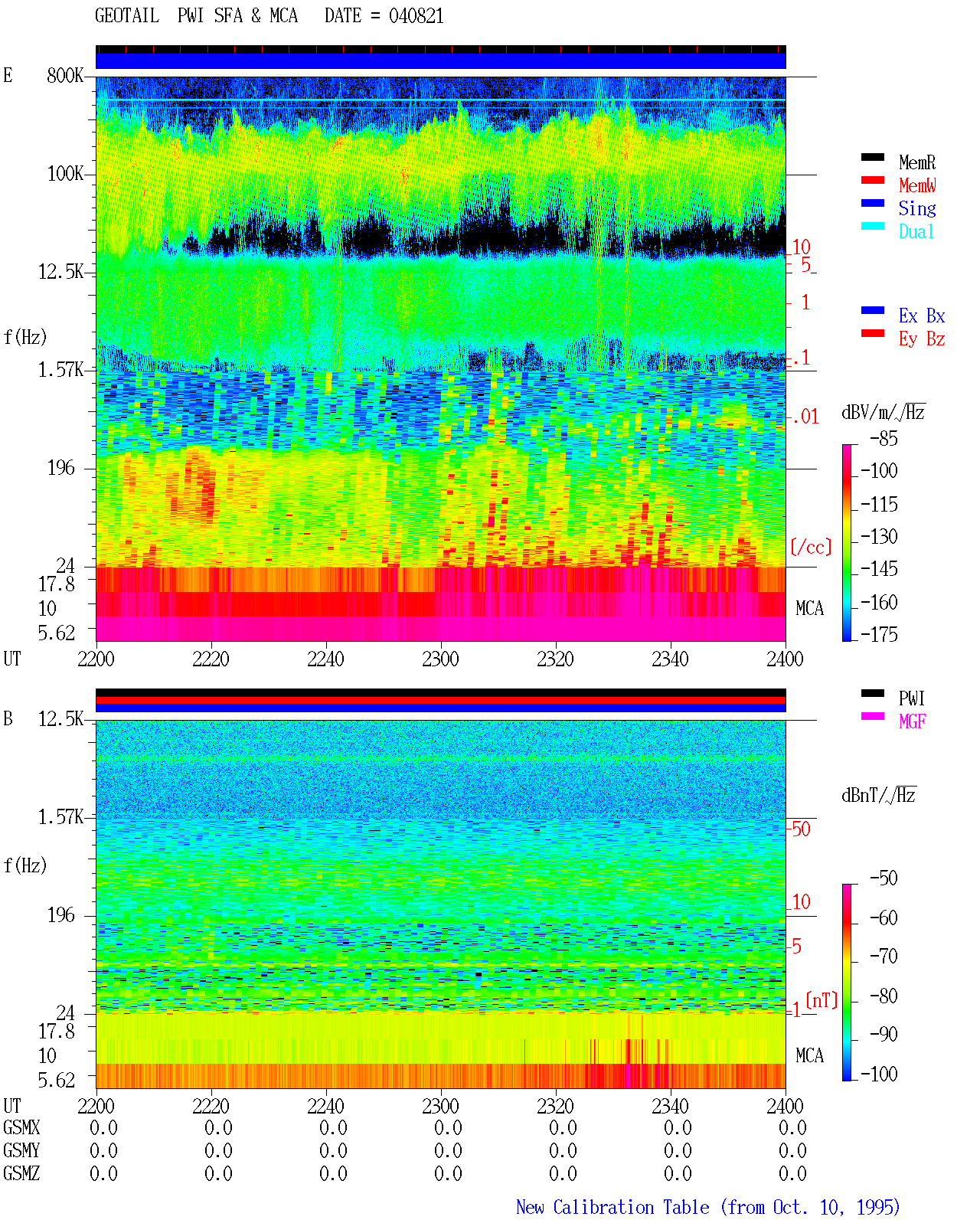
Task: Click the 'PWI' legend label
Action: [x=912, y=698]
